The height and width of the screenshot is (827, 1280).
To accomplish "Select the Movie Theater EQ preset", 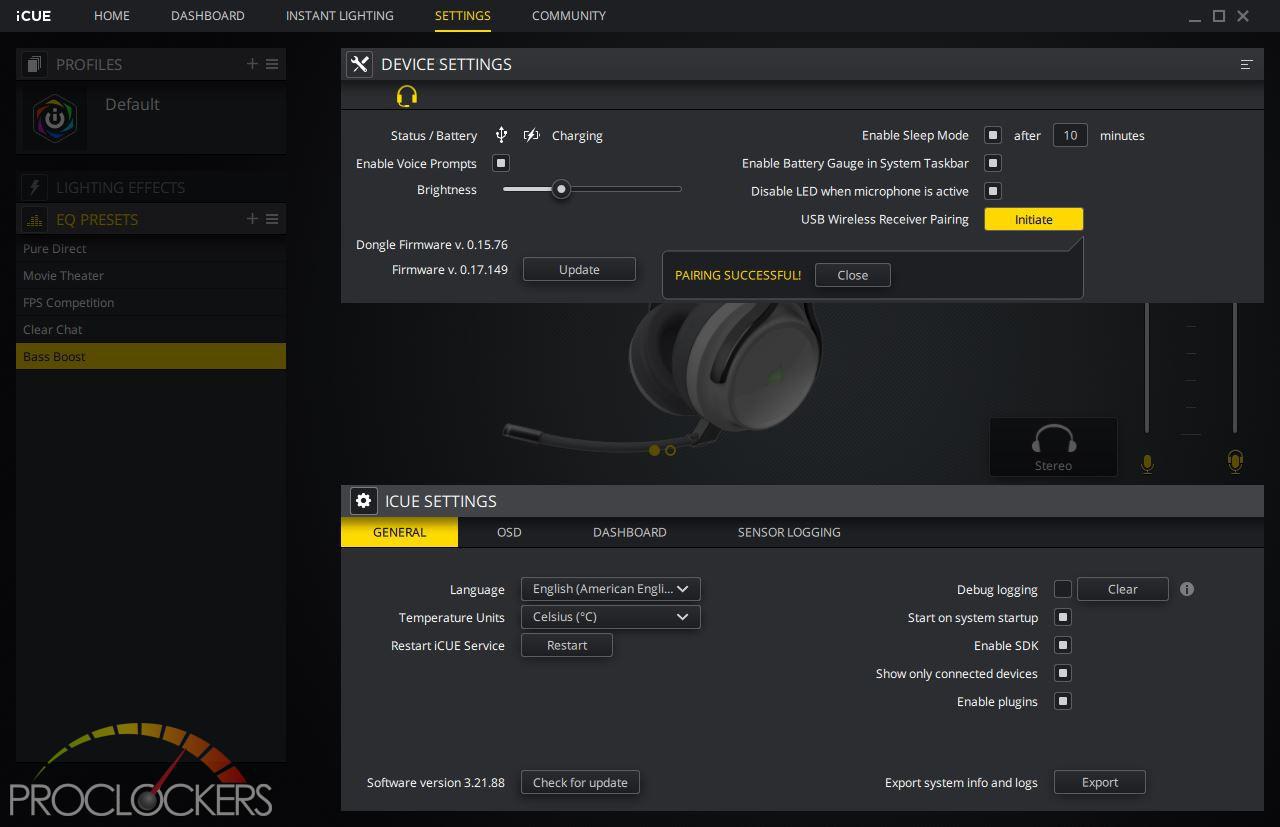I will [x=151, y=275].
